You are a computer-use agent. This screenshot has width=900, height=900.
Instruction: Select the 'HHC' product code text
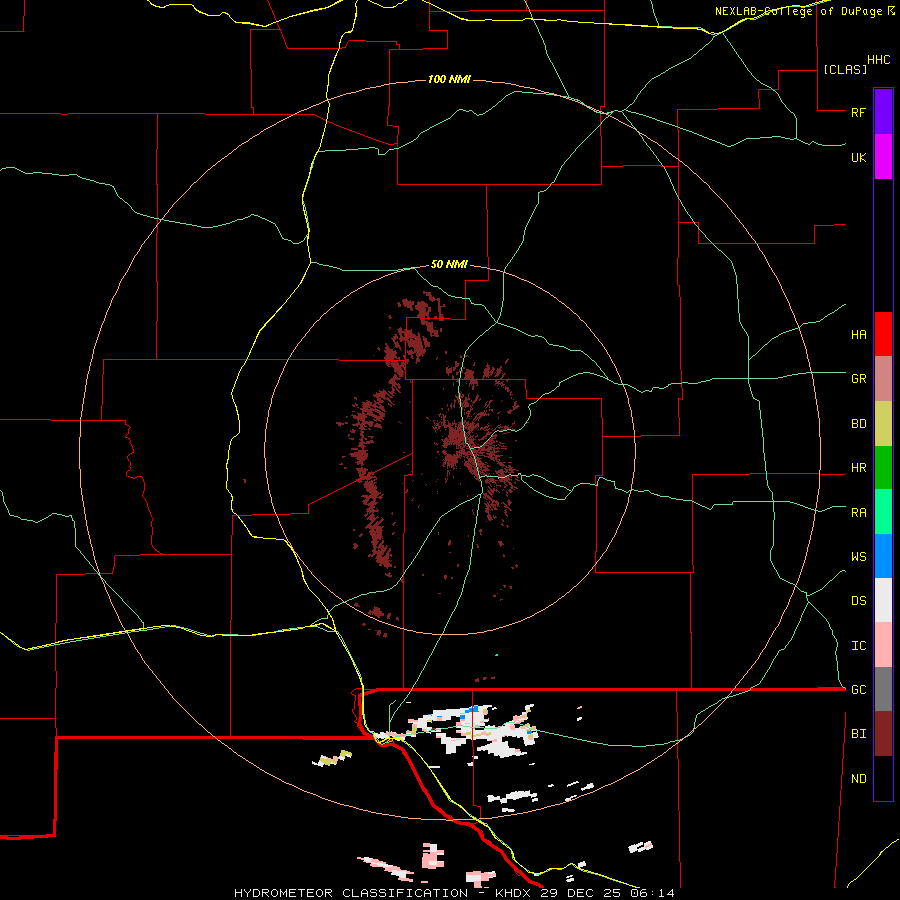878,60
